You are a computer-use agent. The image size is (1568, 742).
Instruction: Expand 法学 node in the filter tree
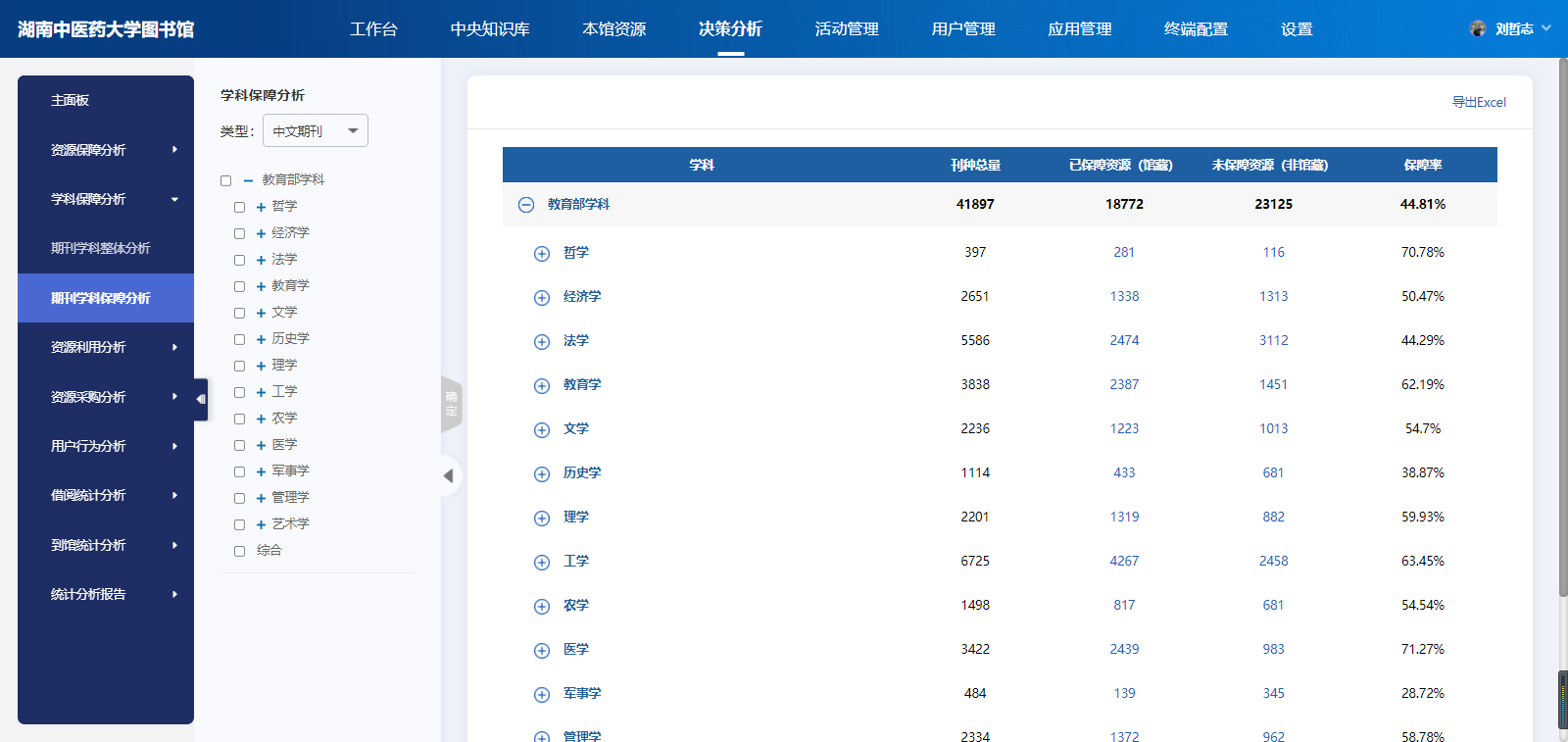pyautogui.click(x=262, y=260)
